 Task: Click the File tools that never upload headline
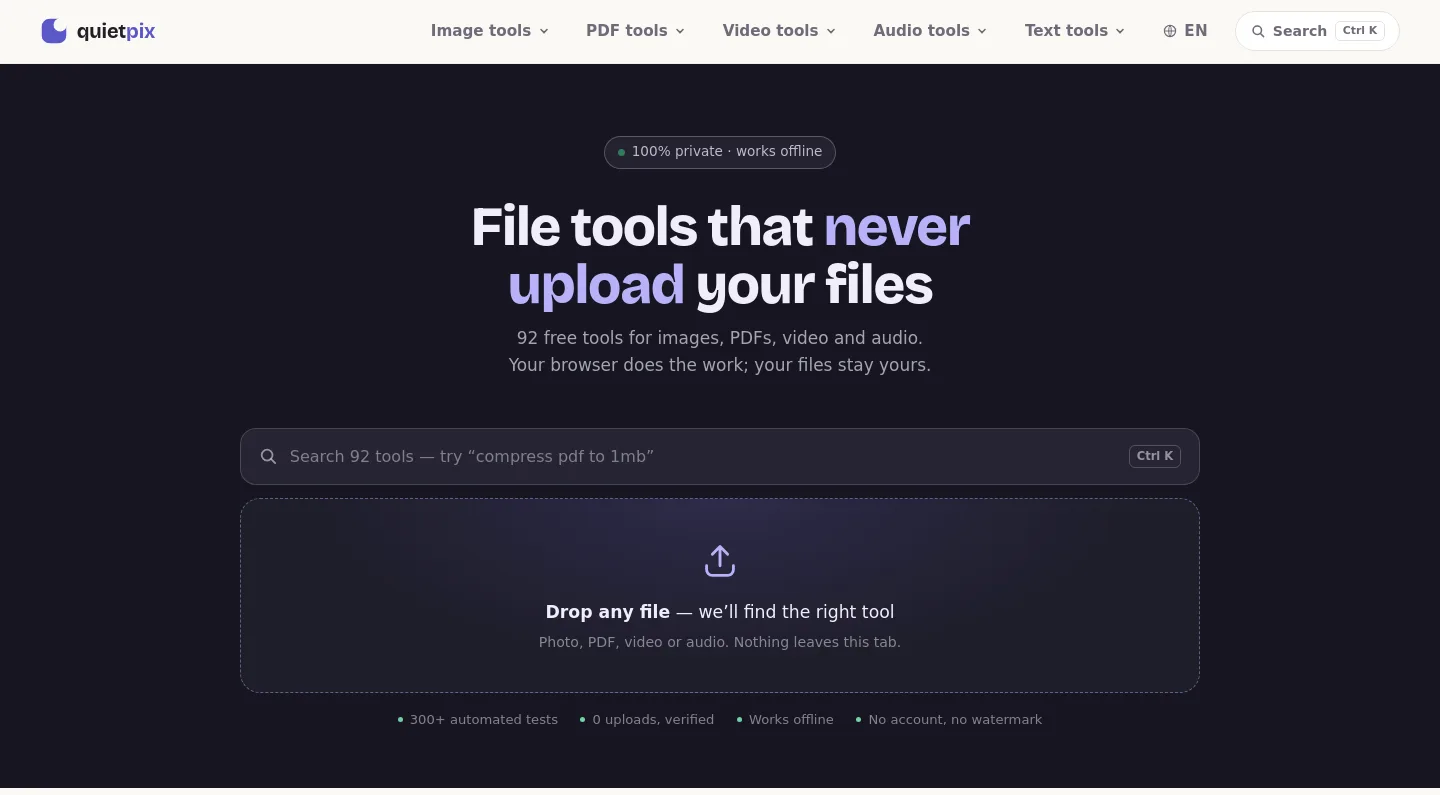[x=720, y=255]
